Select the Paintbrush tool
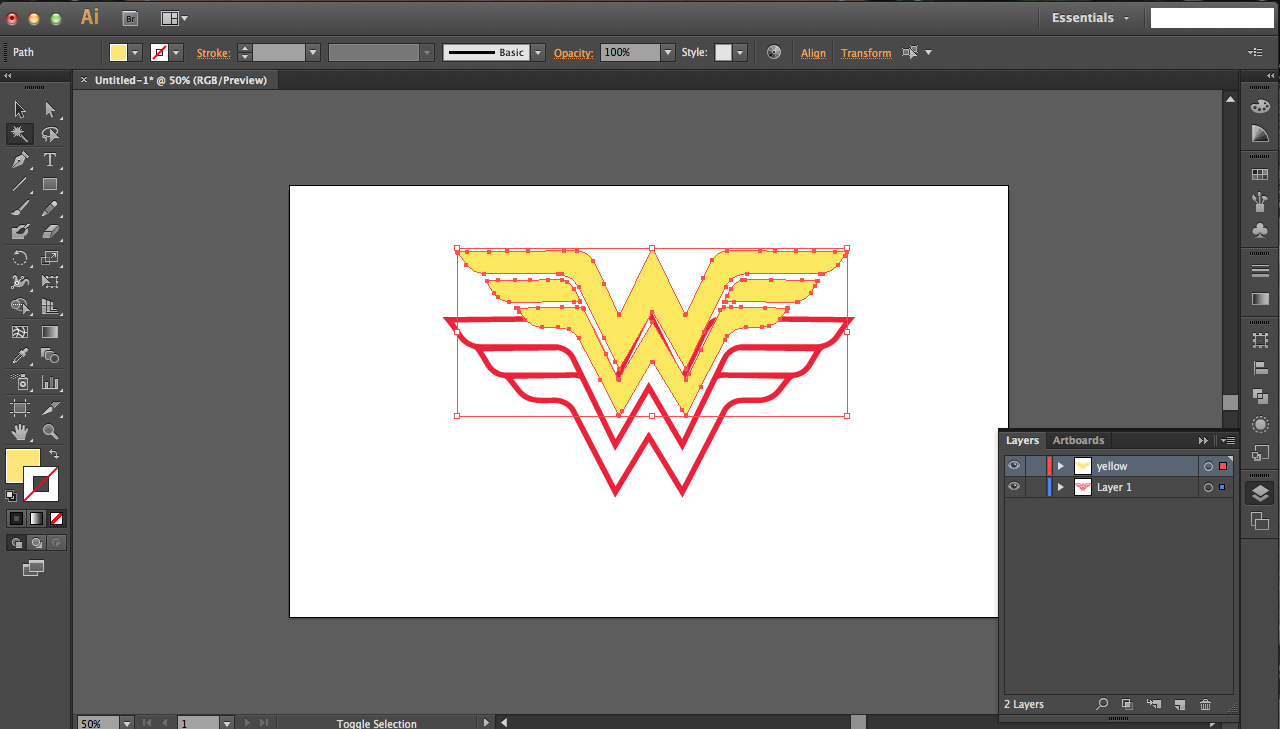This screenshot has height=729, width=1280. (x=20, y=208)
